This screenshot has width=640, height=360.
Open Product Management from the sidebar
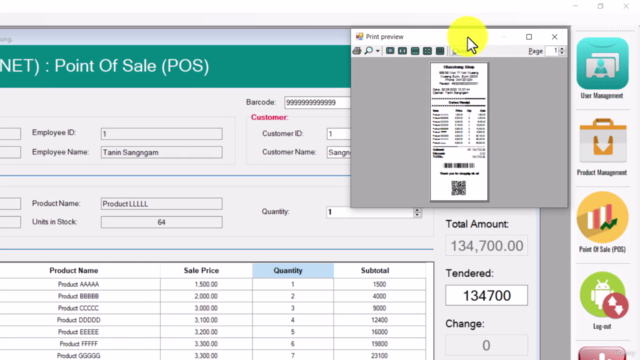pyautogui.click(x=602, y=147)
